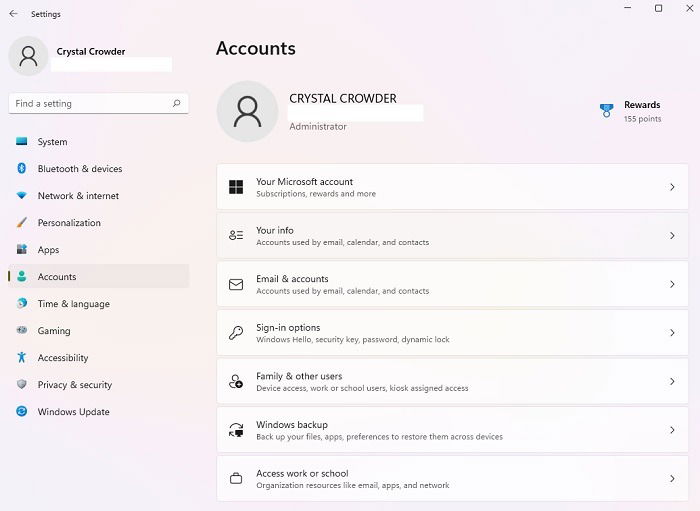Open Privacy & security label
Viewport: 700px width, 511px height.
[75, 385]
